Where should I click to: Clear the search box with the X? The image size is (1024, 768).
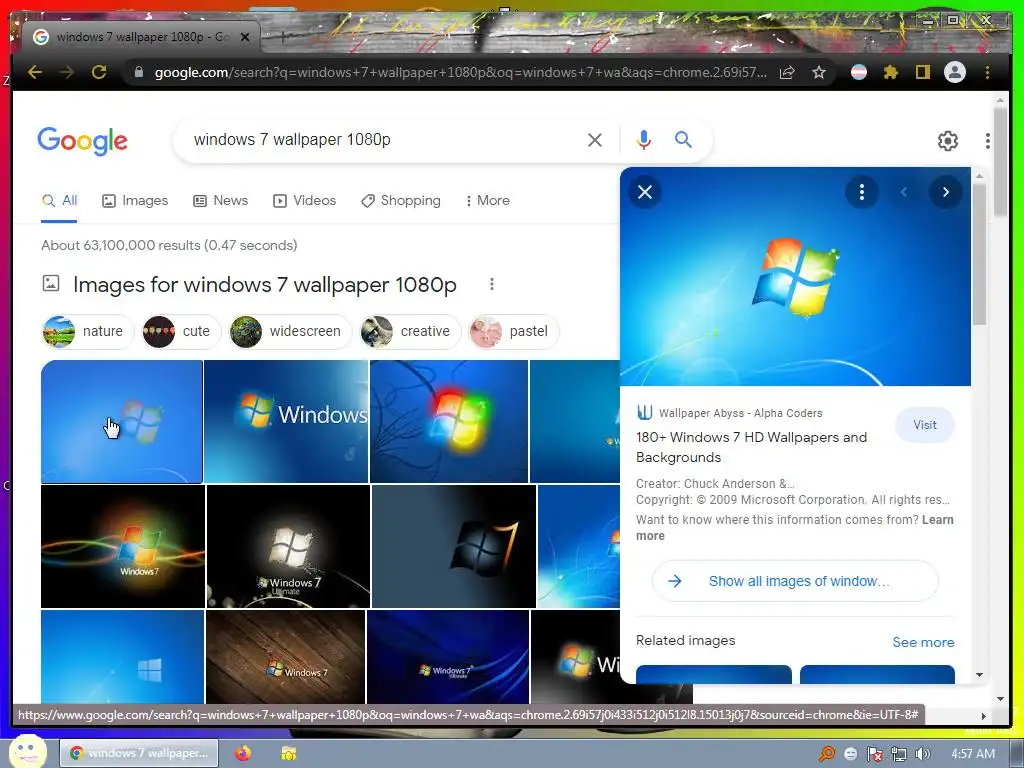[594, 140]
